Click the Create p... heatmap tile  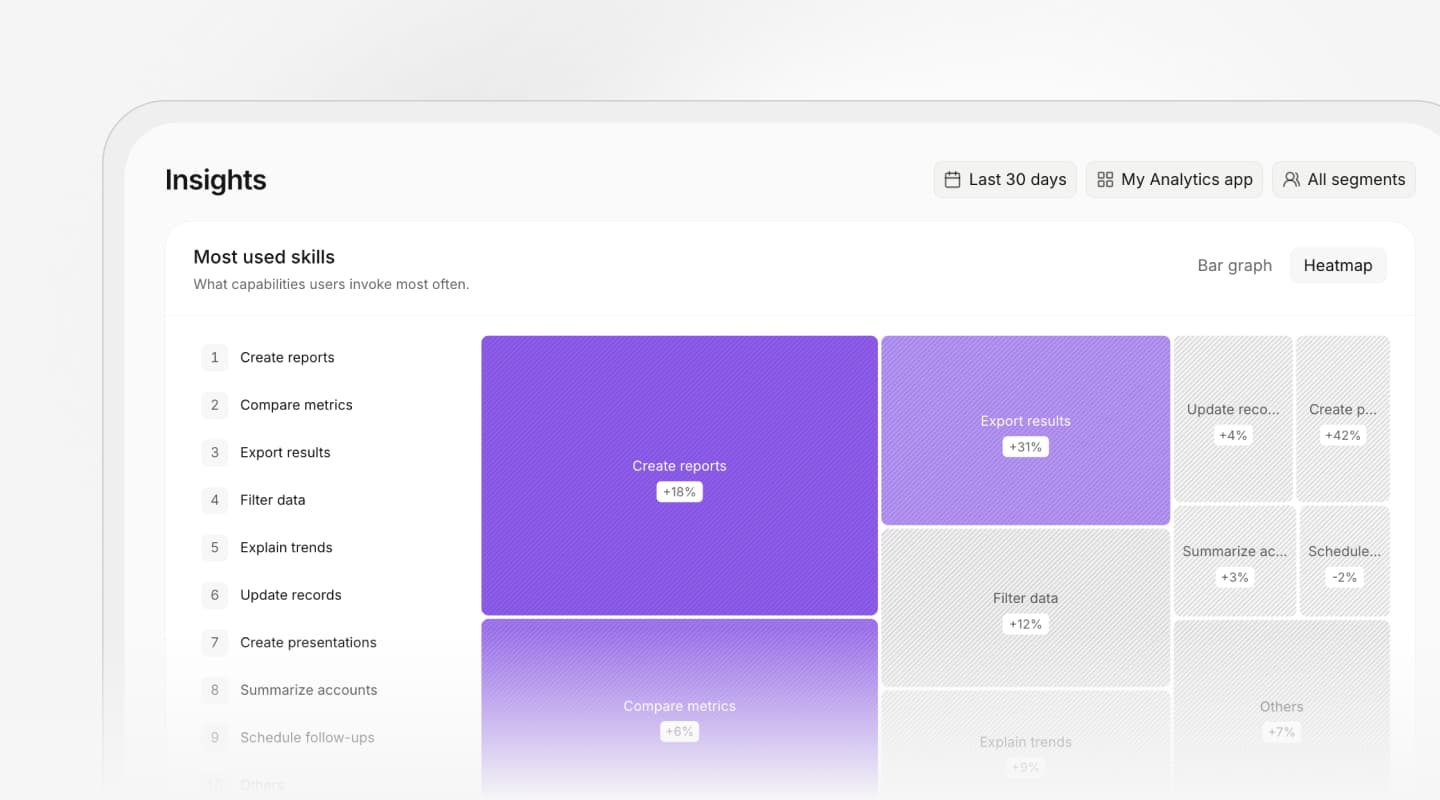pyautogui.click(x=1343, y=419)
